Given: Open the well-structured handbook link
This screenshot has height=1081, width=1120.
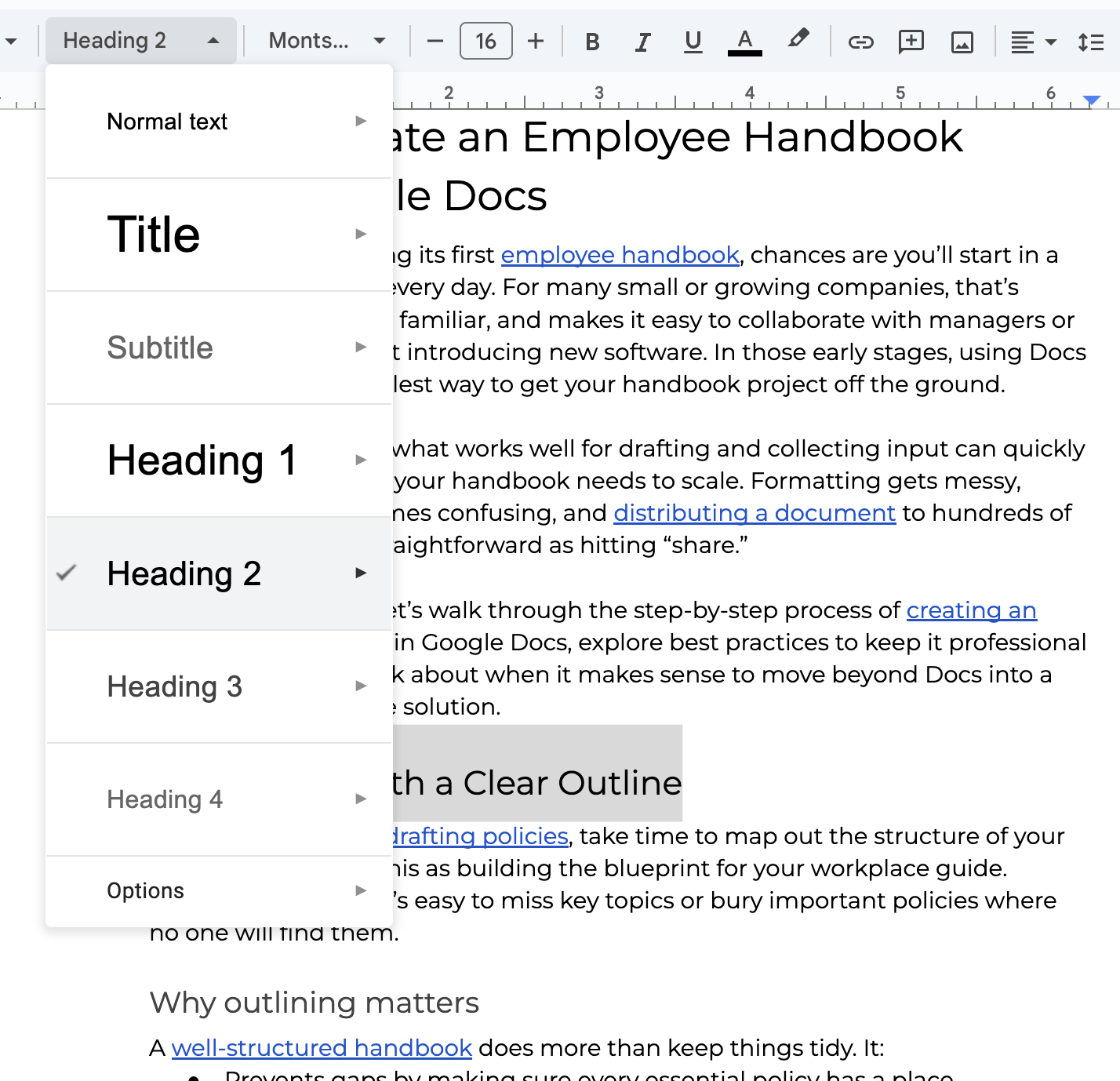Looking at the screenshot, I should tap(322, 1048).
